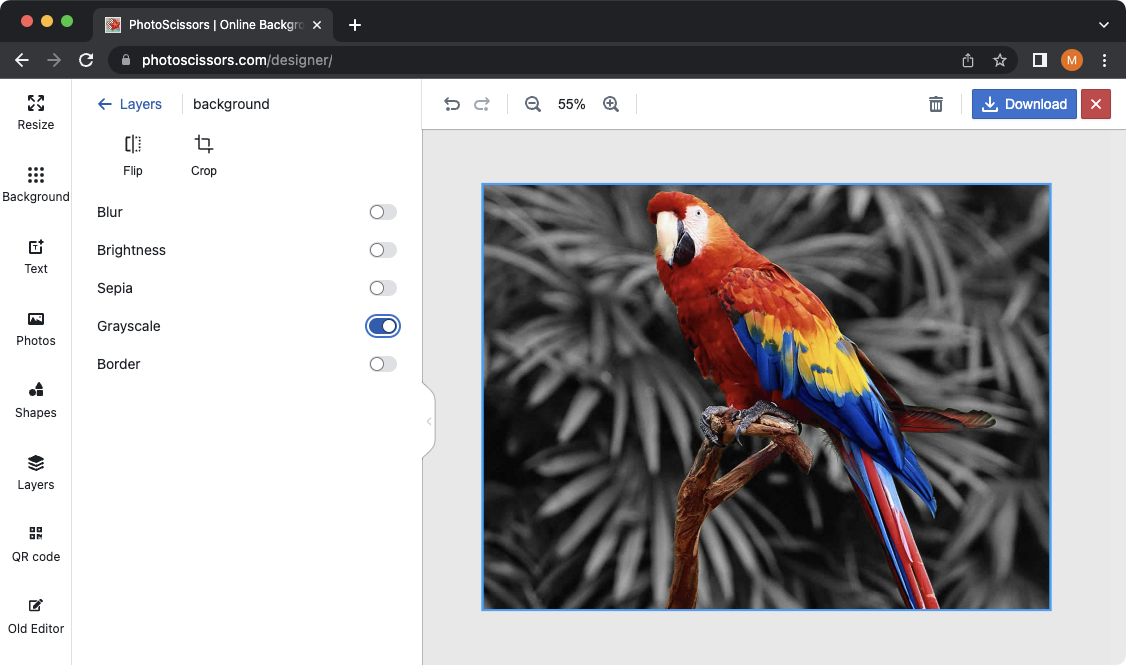Click the redo arrow icon
Image resolution: width=1126 pixels, height=665 pixels.
pyautogui.click(x=482, y=104)
